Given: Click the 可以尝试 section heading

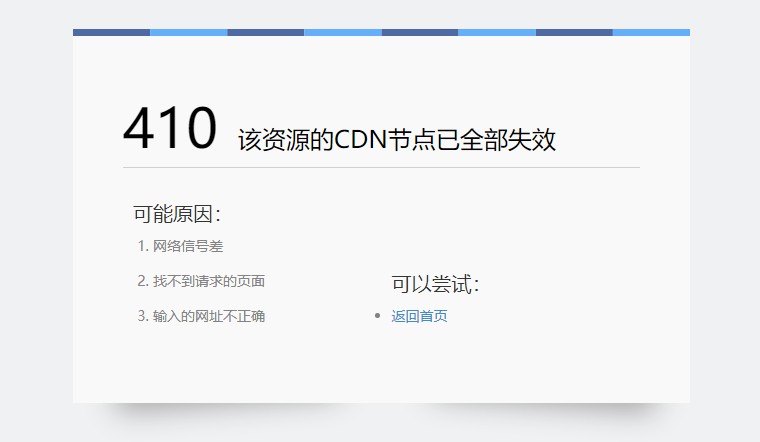Looking at the screenshot, I should 435,284.
